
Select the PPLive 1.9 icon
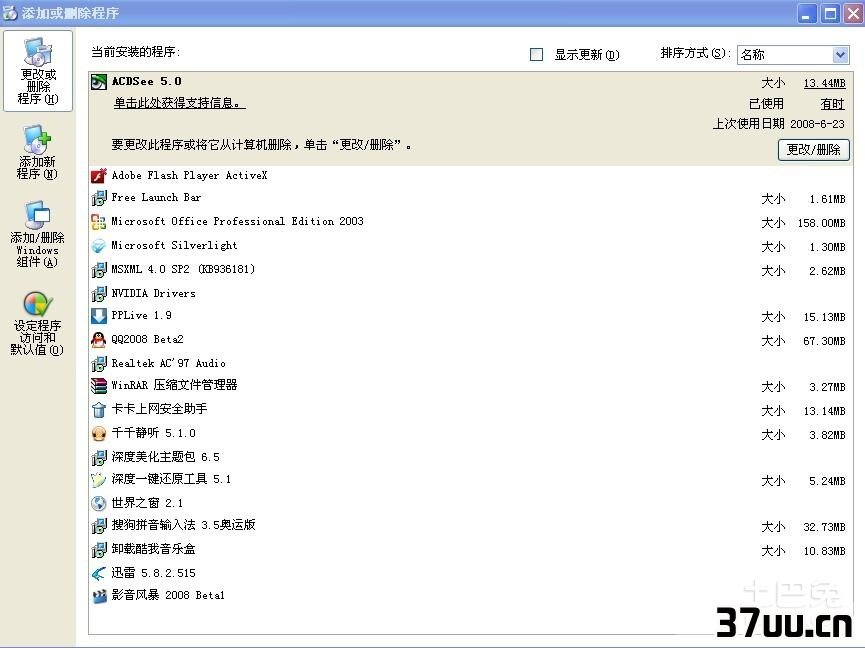[x=99, y=316]
